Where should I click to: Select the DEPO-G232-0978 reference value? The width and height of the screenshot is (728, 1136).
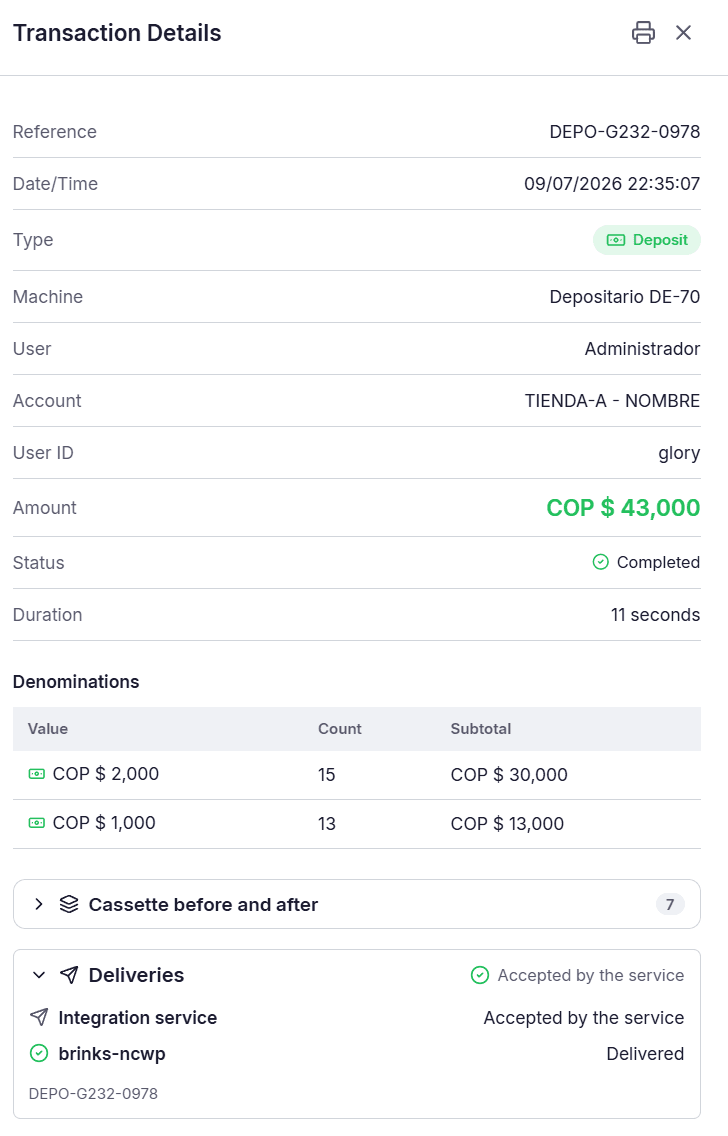coord(624,132)
